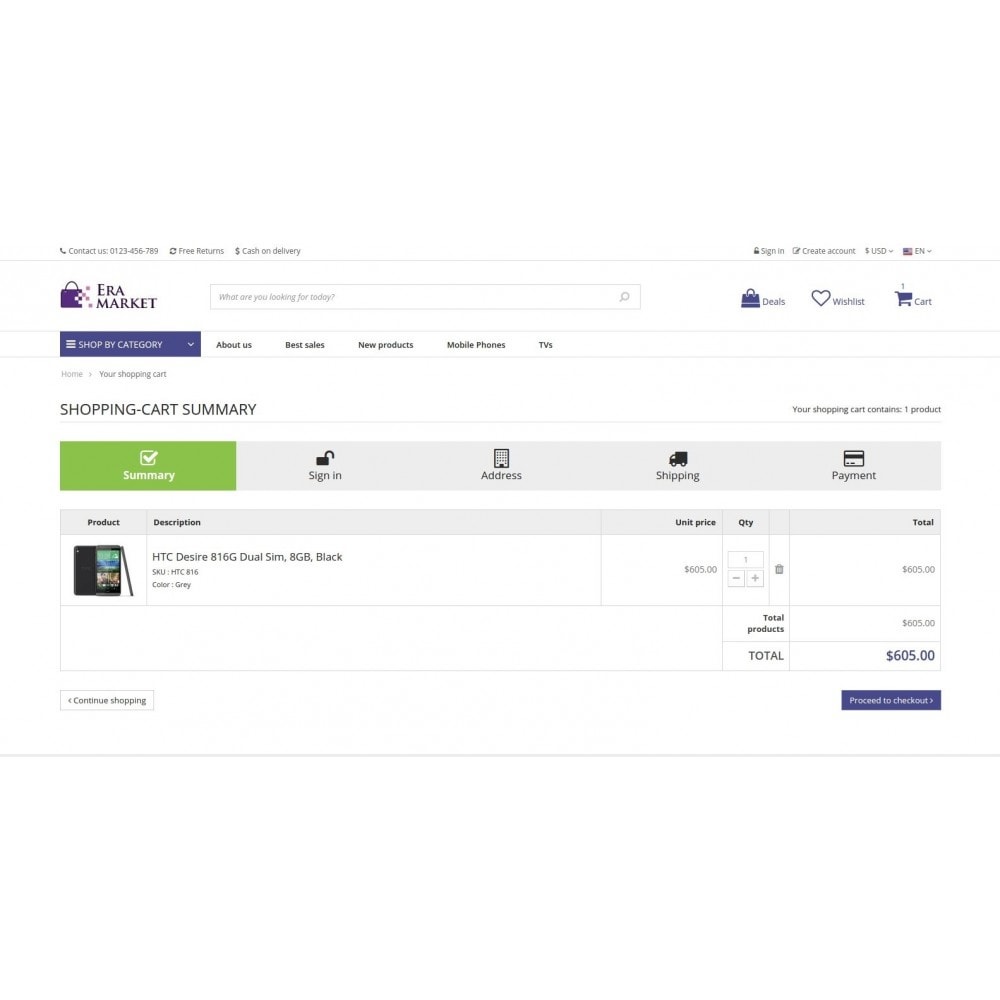Open the Mobile Phones menu item
The height and width of the screenshot is (1000, 1000).
pos(476,345)
